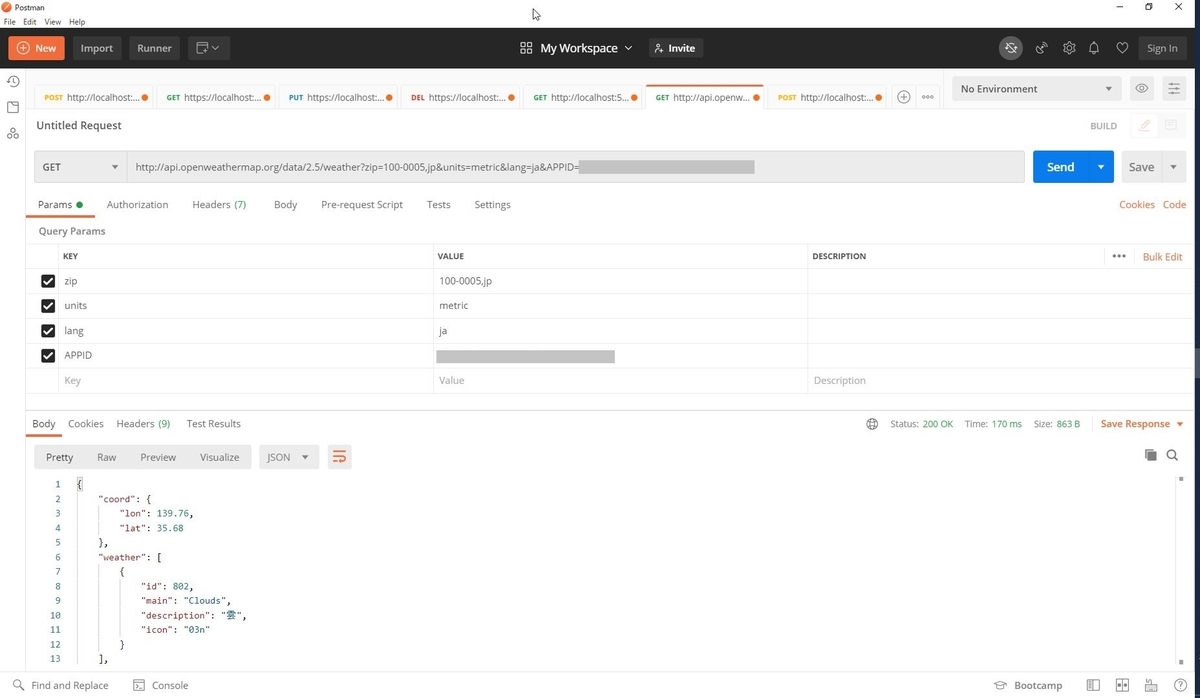Uncheck the lang parameter checkbox
The height and width of the screenshot is (698, 1200).
click(x=48, y=330)
